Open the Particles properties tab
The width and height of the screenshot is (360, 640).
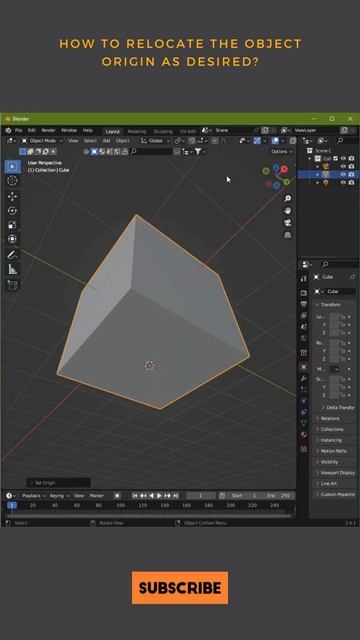tap(304, 389)
